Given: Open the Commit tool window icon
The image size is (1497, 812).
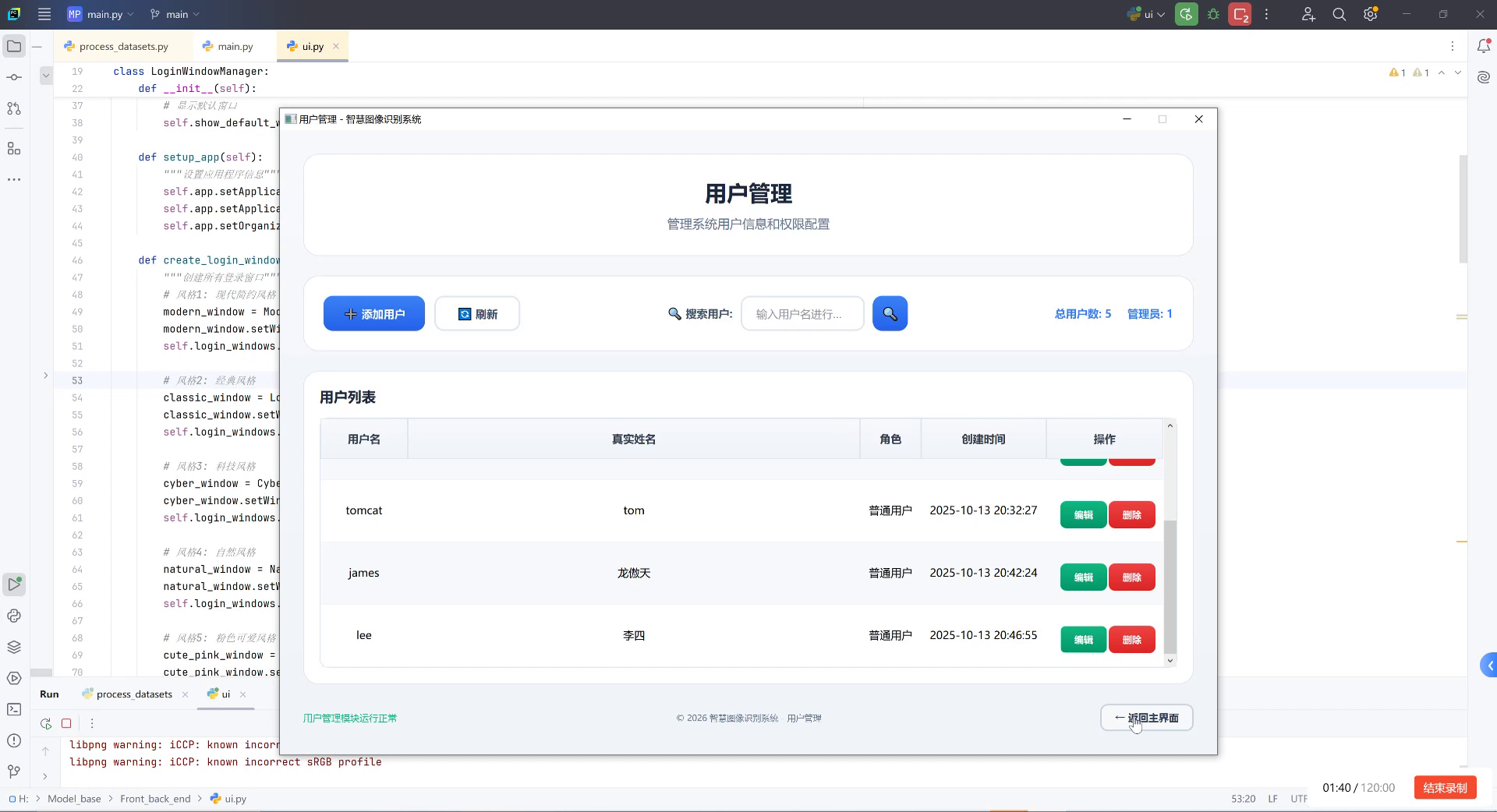Looking at the screenshot, I should tap(13, 77).
